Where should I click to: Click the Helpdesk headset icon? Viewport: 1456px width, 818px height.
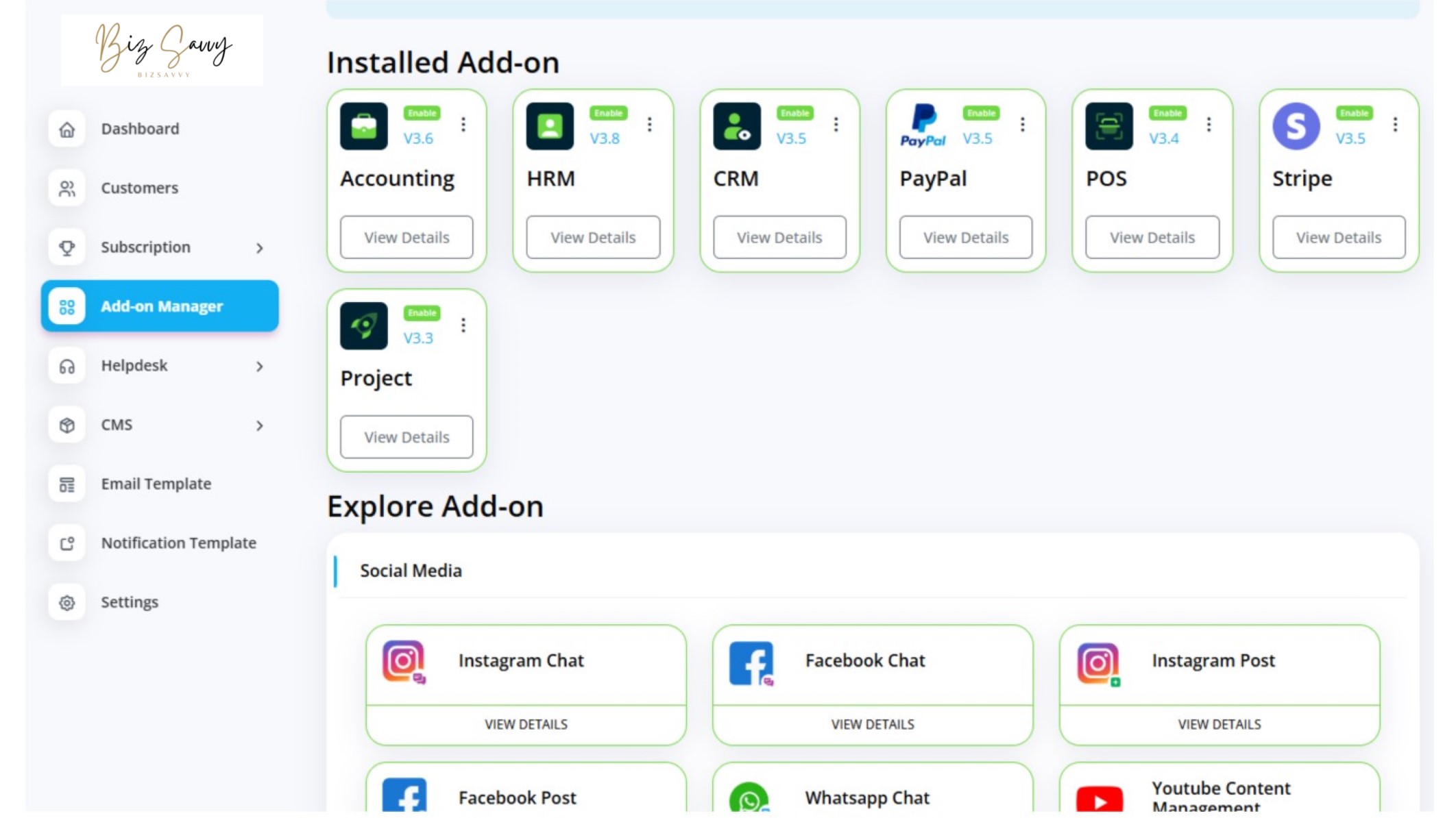click(66, 366)
